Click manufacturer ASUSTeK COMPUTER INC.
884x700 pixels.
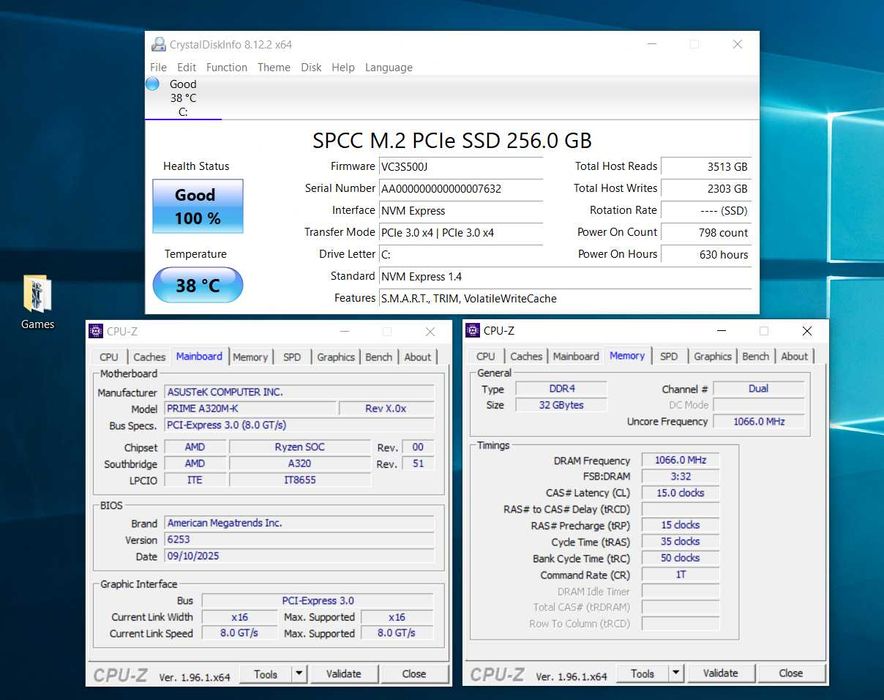[299, 392]
